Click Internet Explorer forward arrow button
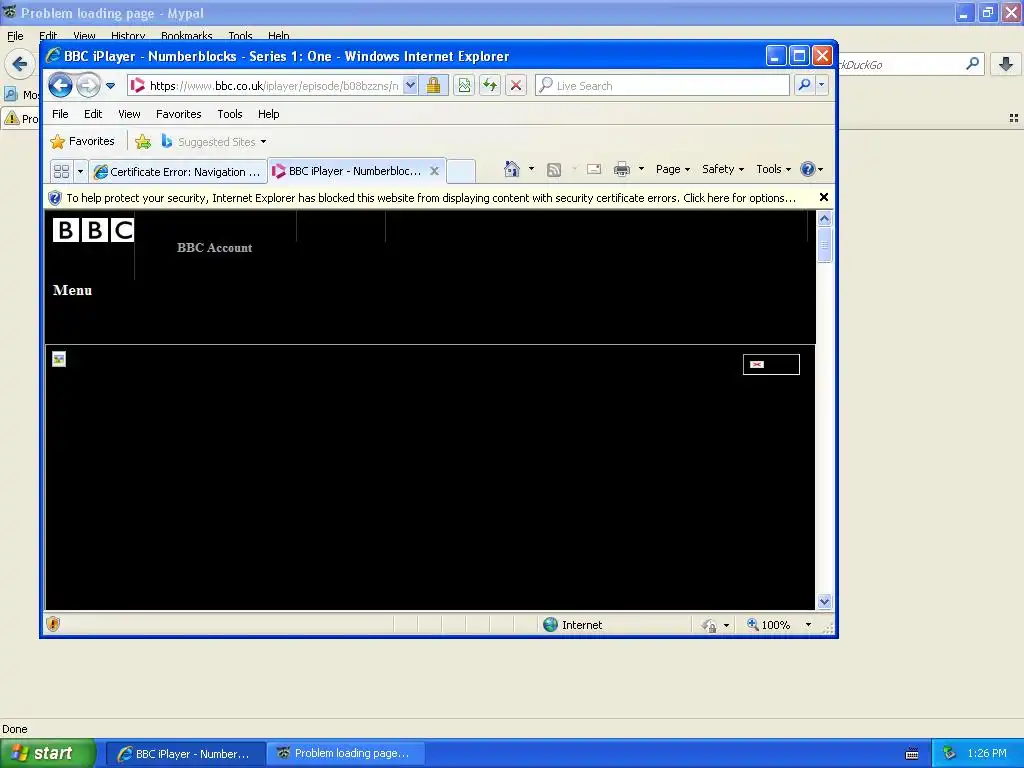The width and height of the screenshot is (1024, 768). 88,85
